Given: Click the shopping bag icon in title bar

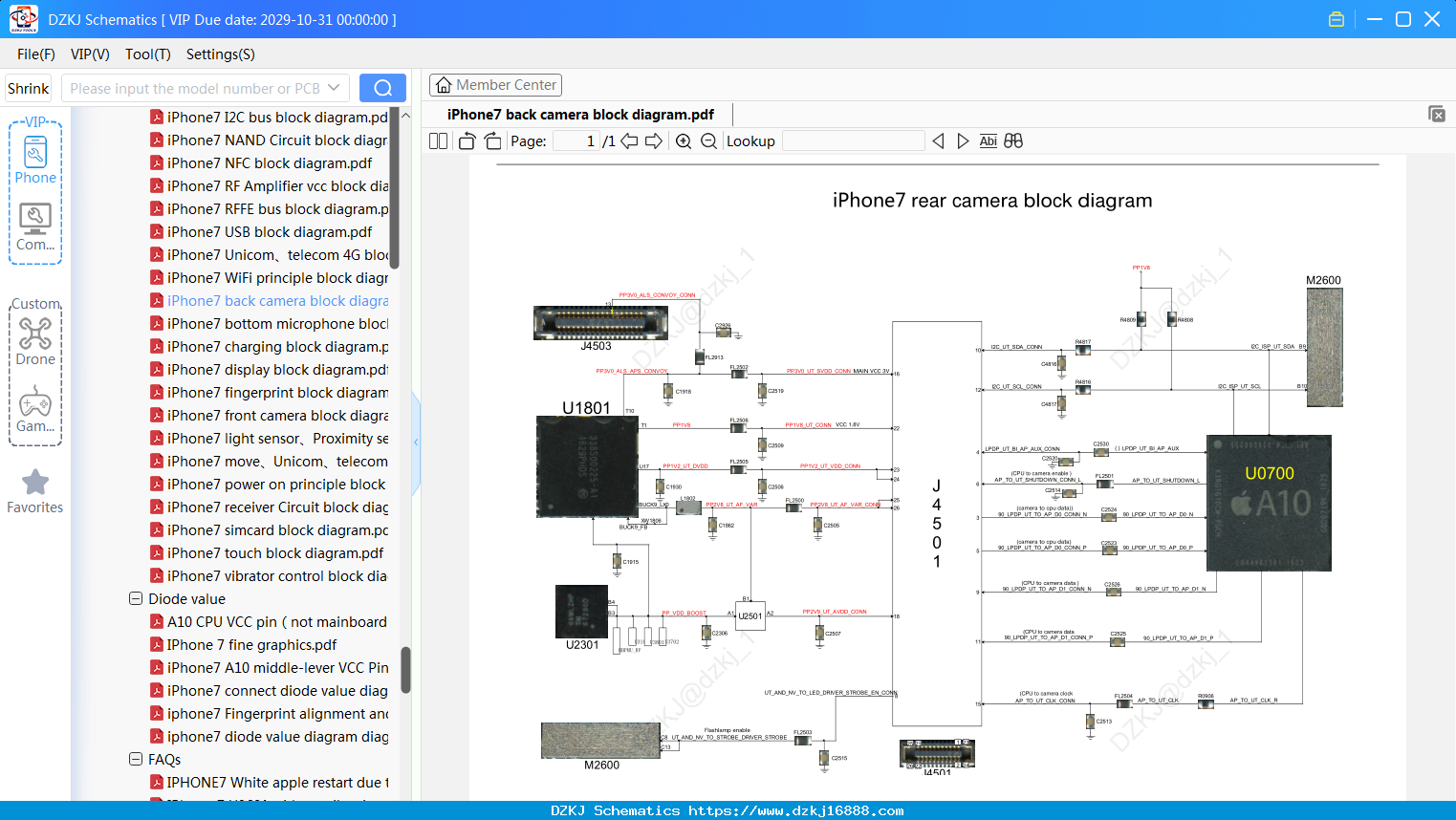Looking at the screenshot, I should click(x=1336, y=19).
